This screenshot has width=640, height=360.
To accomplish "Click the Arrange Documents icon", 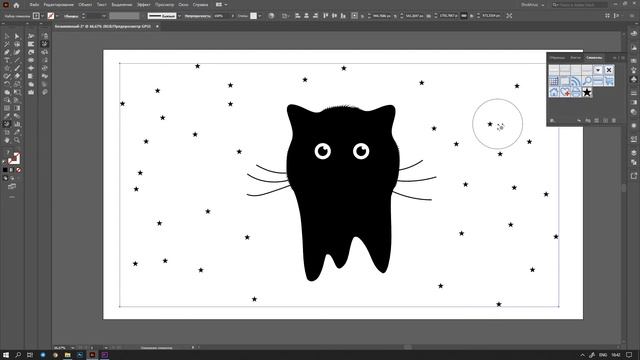I will 219,5.
